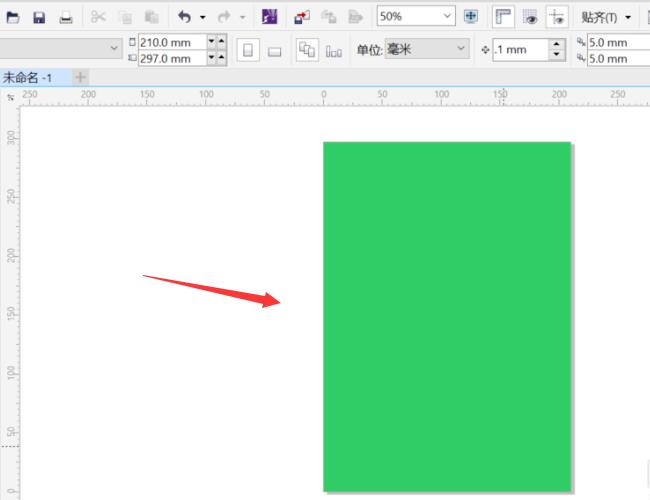Expand the redo history dropdown arrow

243,17
